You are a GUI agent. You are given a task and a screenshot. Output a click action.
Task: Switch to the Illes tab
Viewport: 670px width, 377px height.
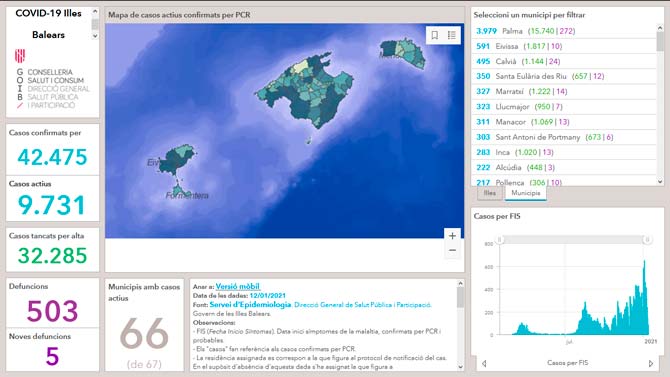pos(490,193)
